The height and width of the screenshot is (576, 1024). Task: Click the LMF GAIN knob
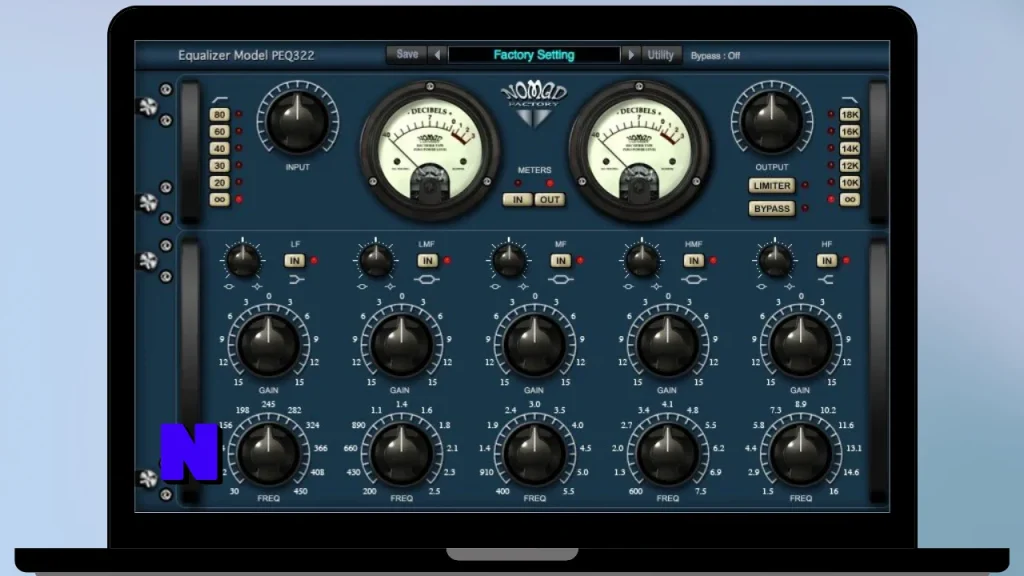pos(402,344)
